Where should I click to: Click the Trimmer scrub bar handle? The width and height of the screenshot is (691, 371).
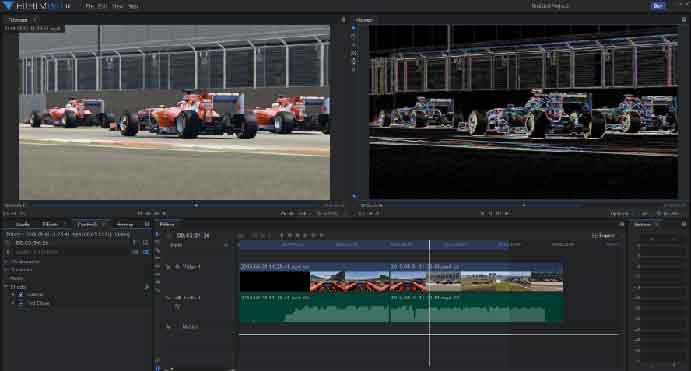(x=196, y=205)
